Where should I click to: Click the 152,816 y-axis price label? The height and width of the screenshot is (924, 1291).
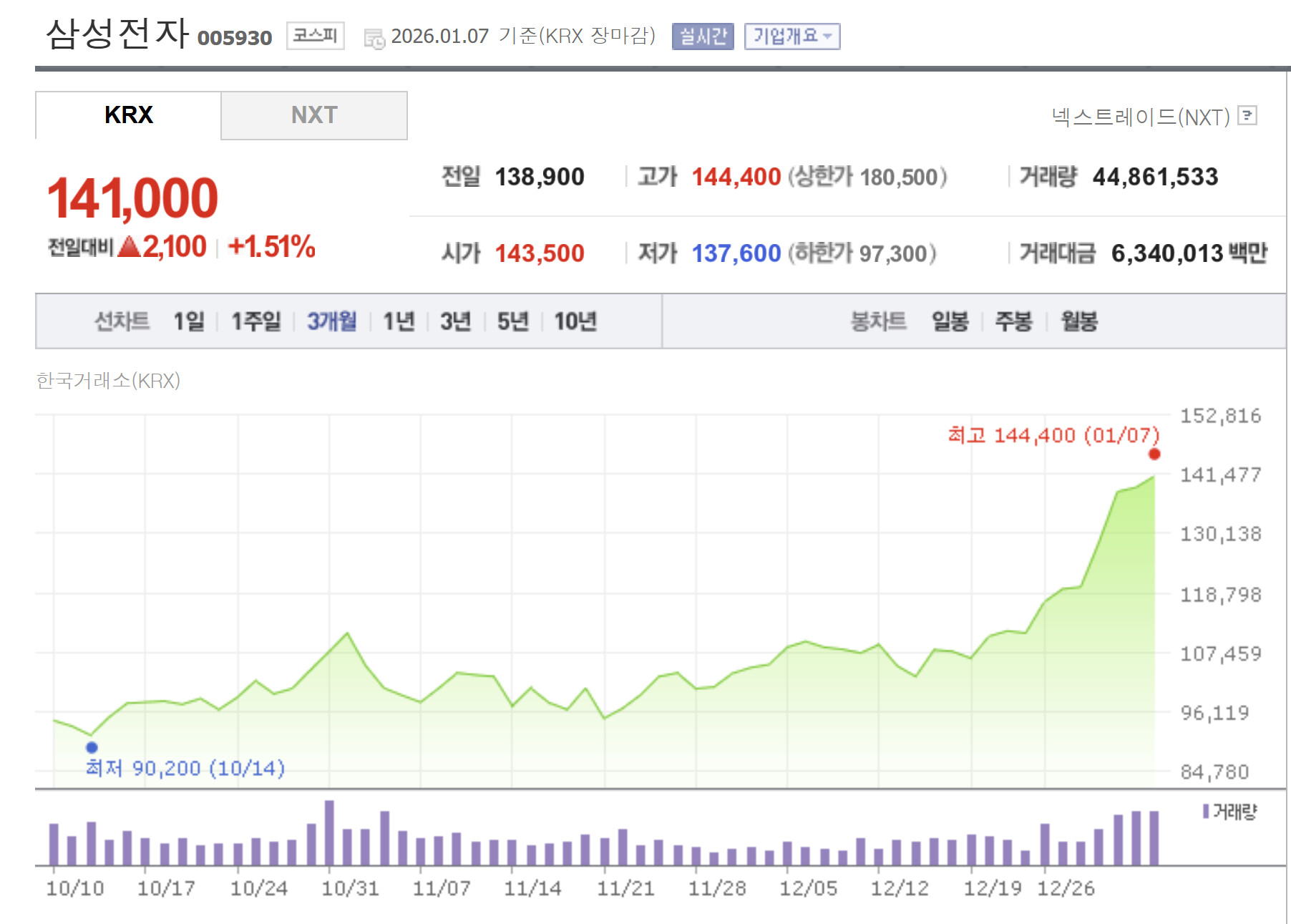(x=1220, y=416)
